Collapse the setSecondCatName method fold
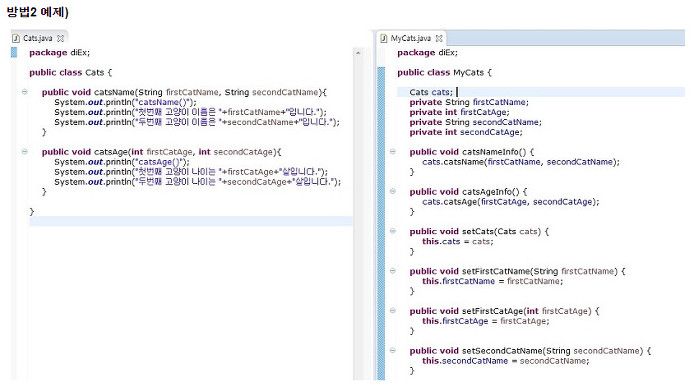 393,351
